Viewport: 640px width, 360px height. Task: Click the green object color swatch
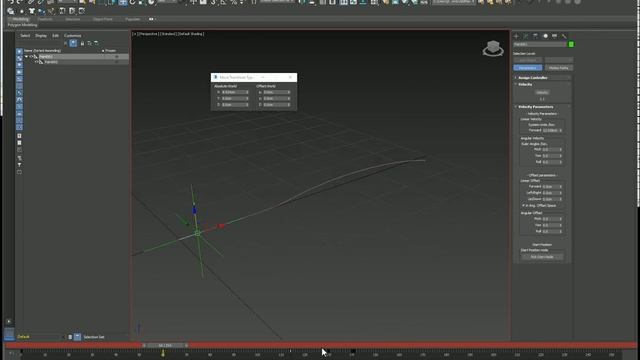[571, 44]
